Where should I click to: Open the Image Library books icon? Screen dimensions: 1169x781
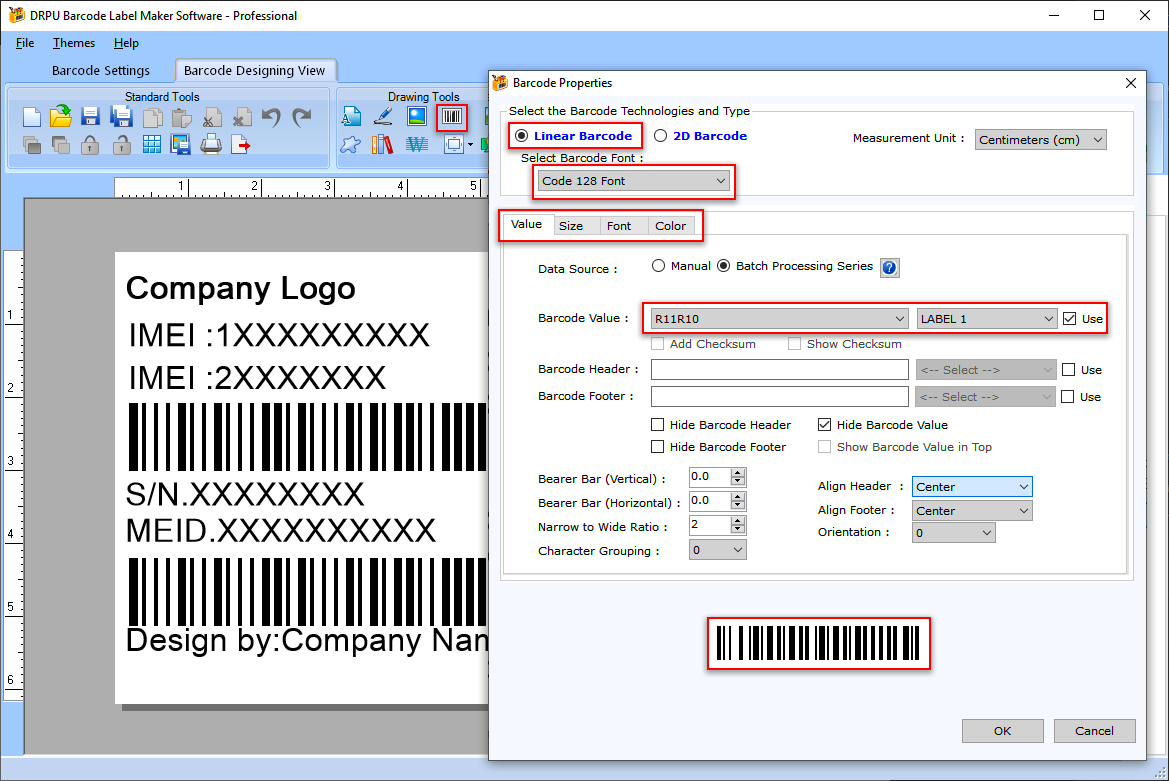tap(382, 145)
